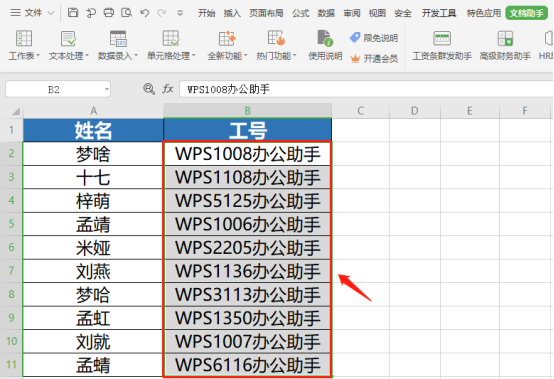The height and width of the screenshot is (379, 554).
Task: Select row 1 header
Action: pos(11,130)
